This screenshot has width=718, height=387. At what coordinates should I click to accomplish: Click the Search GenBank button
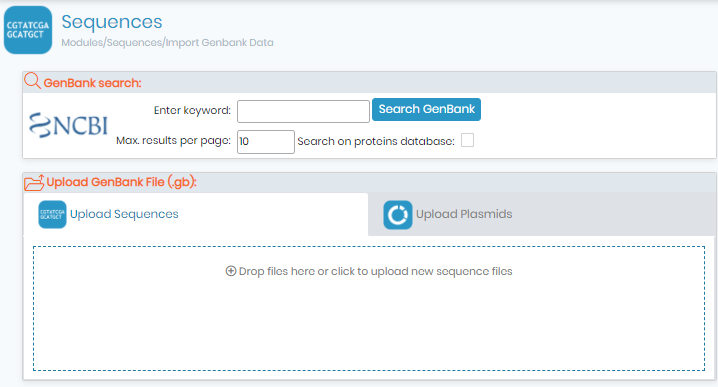coord(426,109)
